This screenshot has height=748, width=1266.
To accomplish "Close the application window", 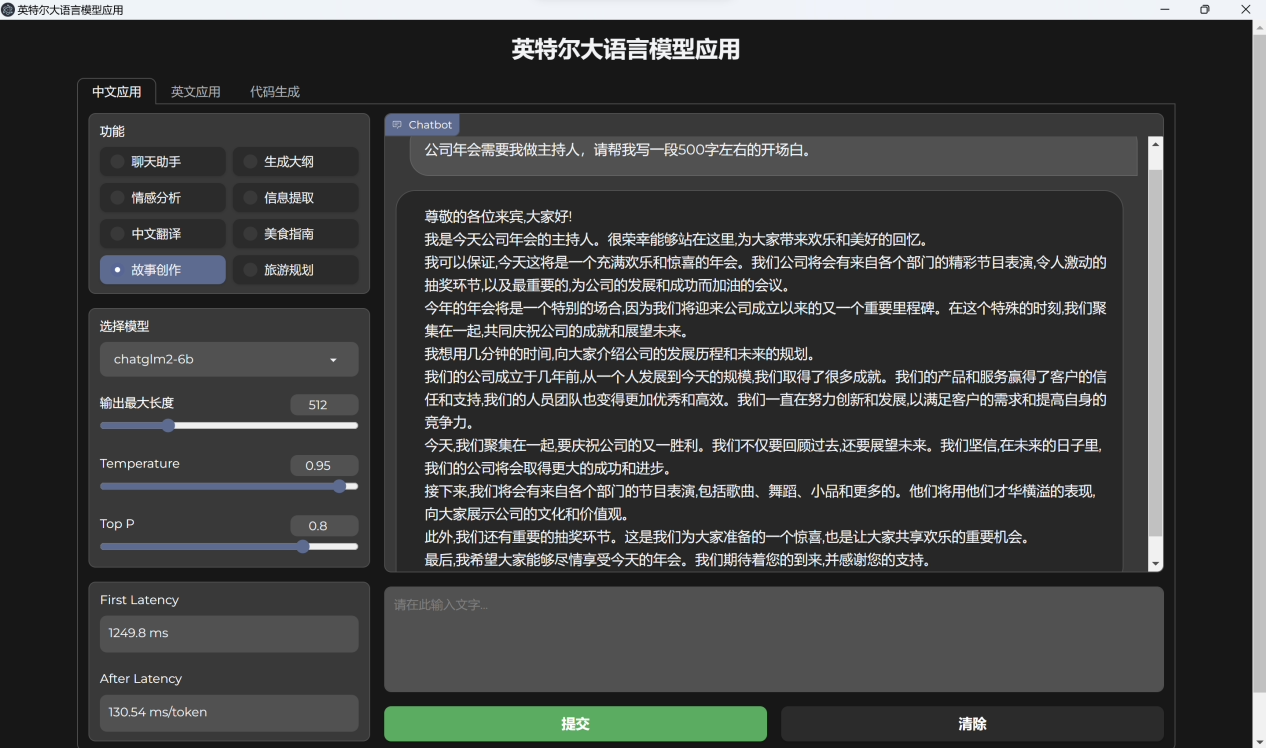I will pos(1246,10).
